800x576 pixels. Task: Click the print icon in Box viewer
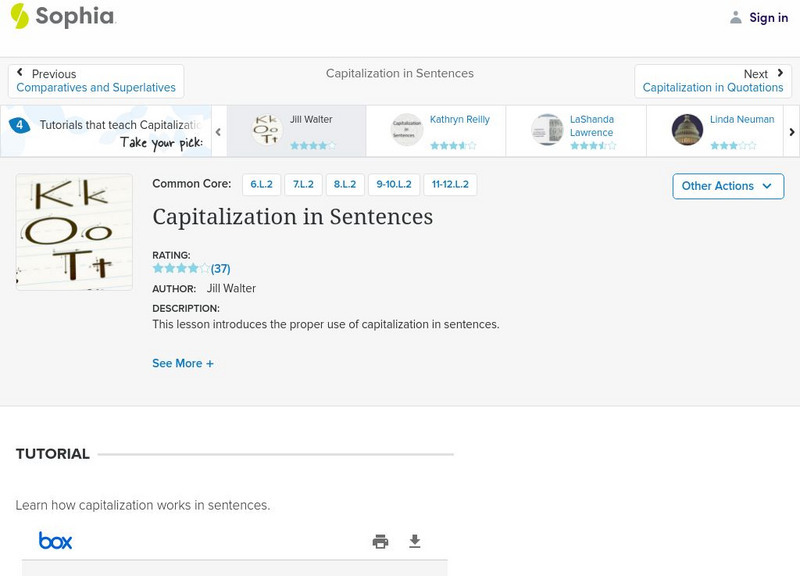point(380,542)
